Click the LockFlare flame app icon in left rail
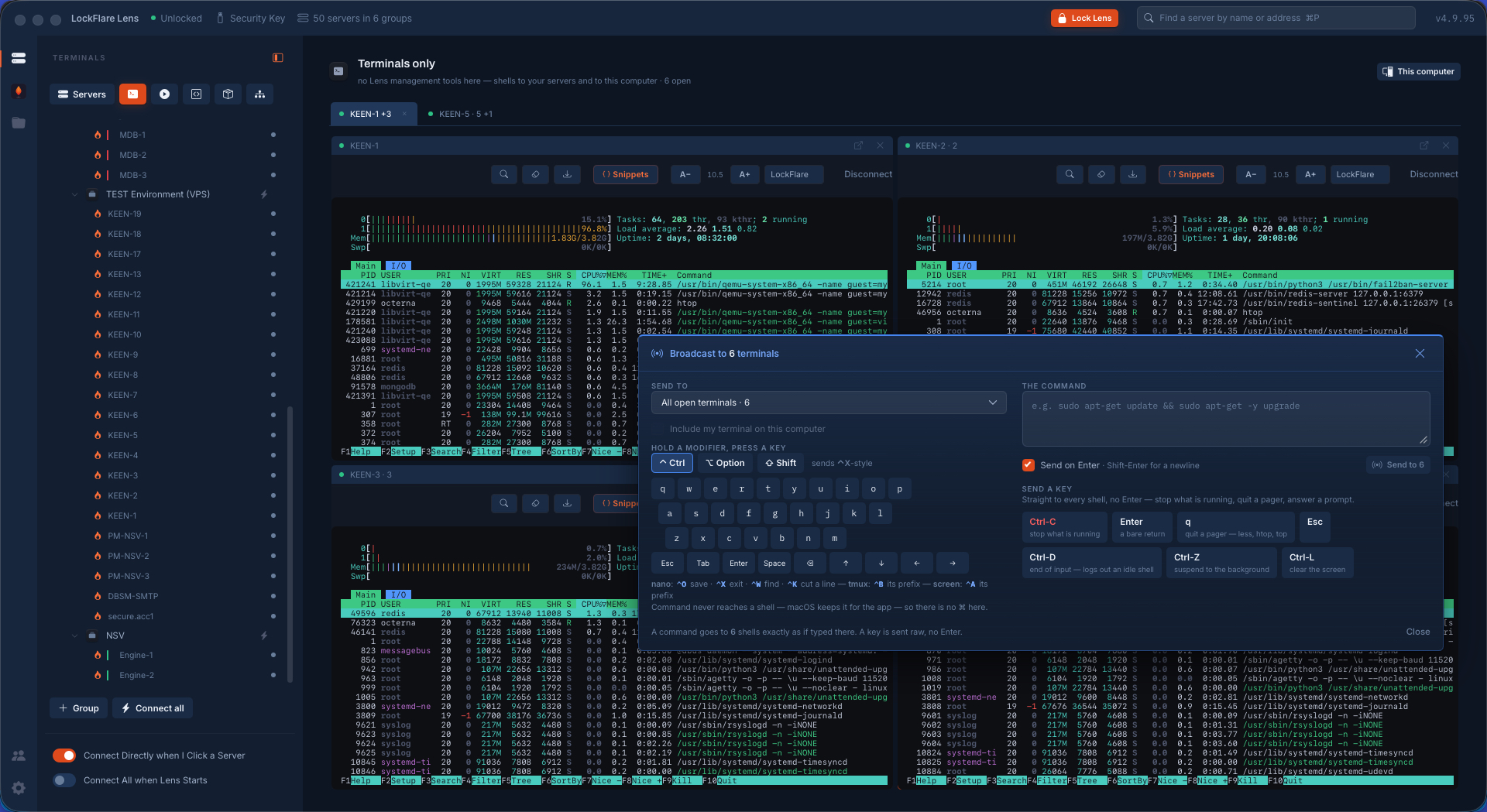Image resolution: width=1487 pixels, height=812 pixels. [19, 91]
